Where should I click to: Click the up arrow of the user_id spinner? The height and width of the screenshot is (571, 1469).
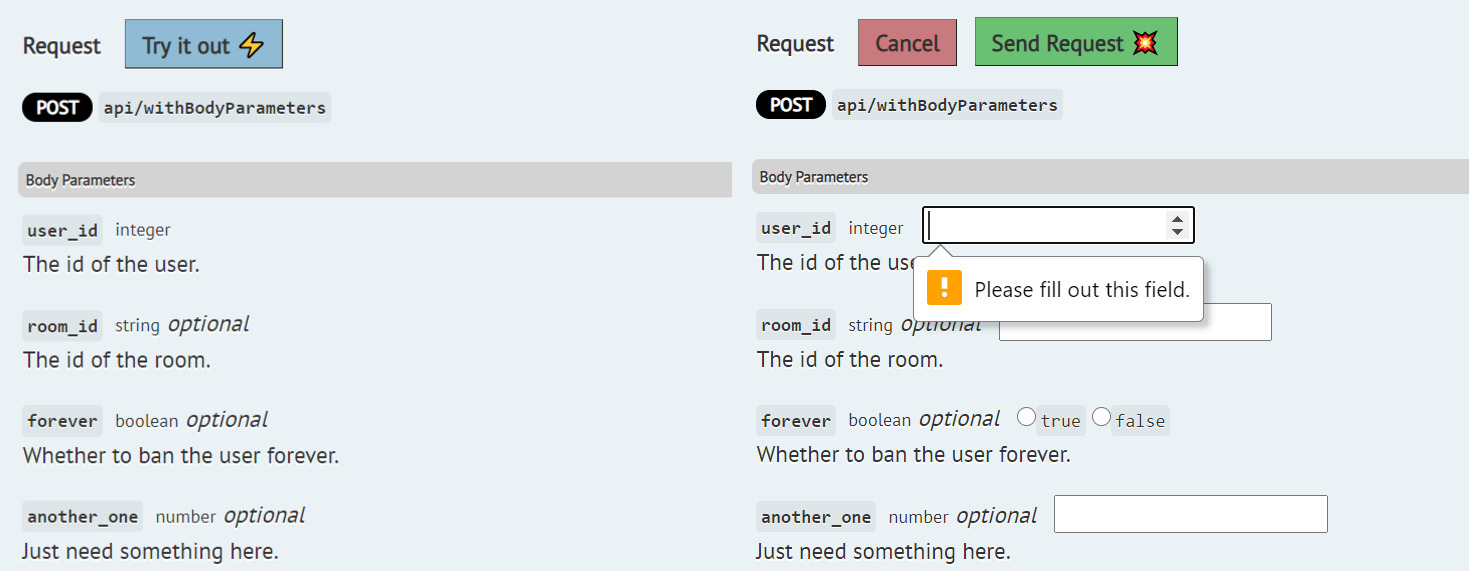click(1177, 219)
